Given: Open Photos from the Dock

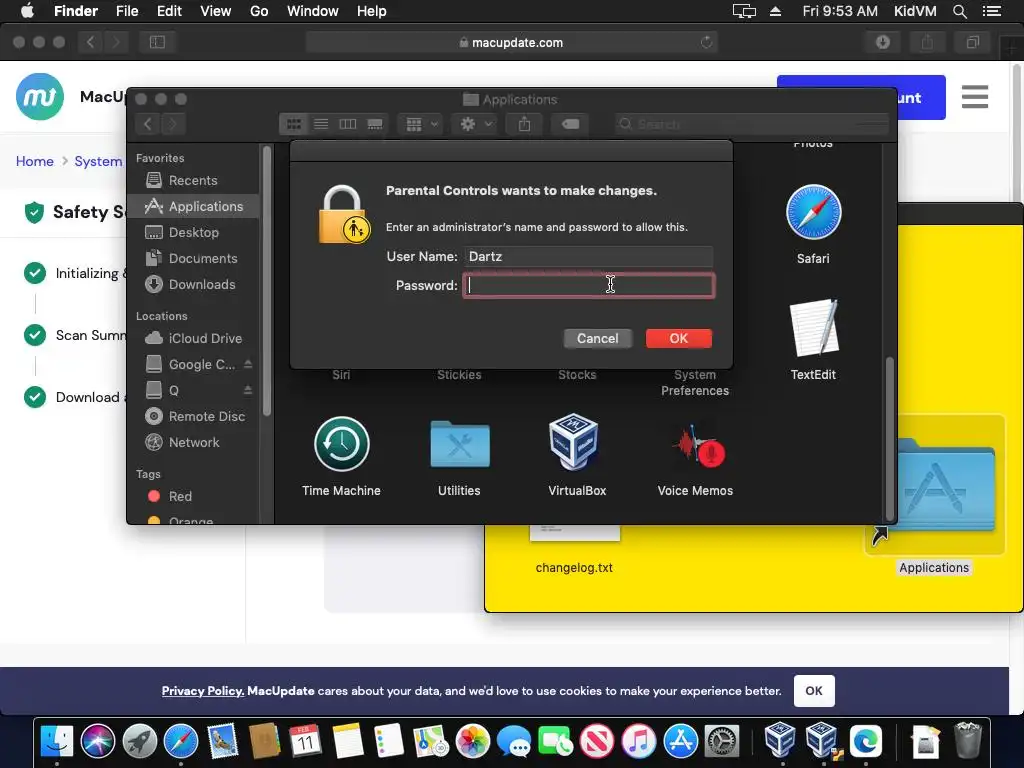Looking at the screenshot, I should tap(472, 741).
